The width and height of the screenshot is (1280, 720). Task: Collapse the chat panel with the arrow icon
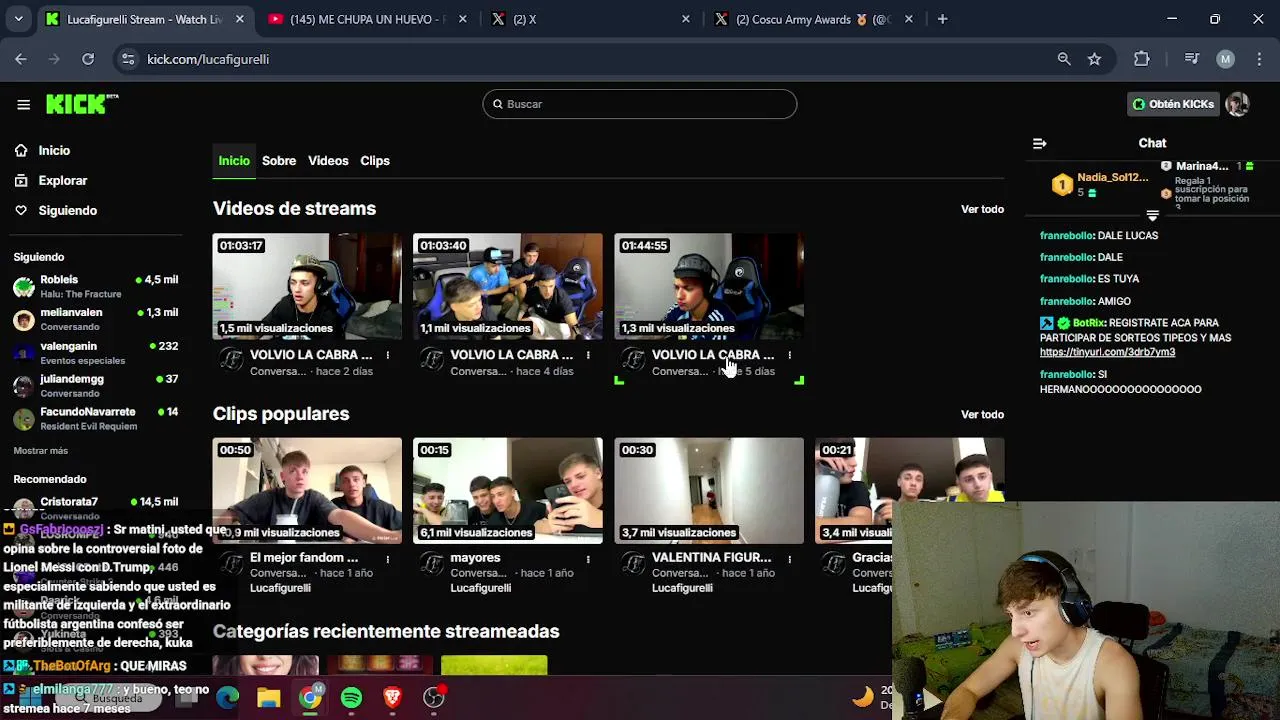click(x=1039, y=143)
